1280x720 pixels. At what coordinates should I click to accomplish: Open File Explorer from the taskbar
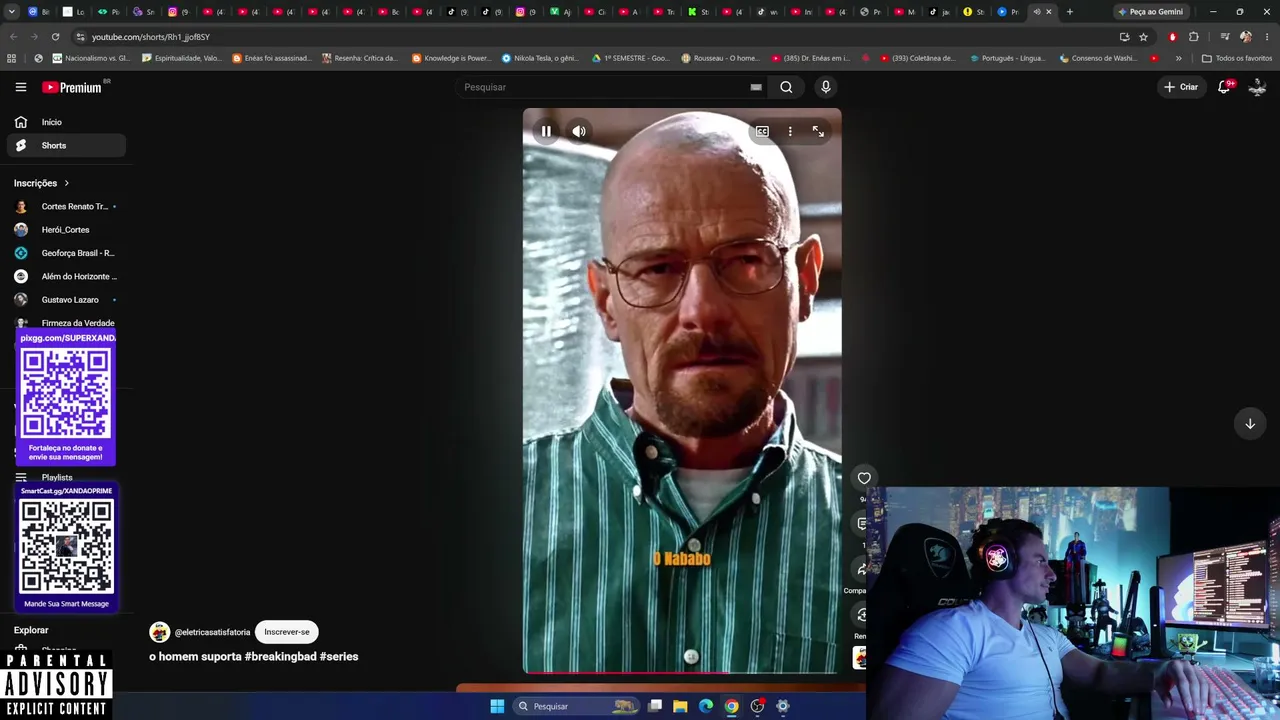point(680,706)
